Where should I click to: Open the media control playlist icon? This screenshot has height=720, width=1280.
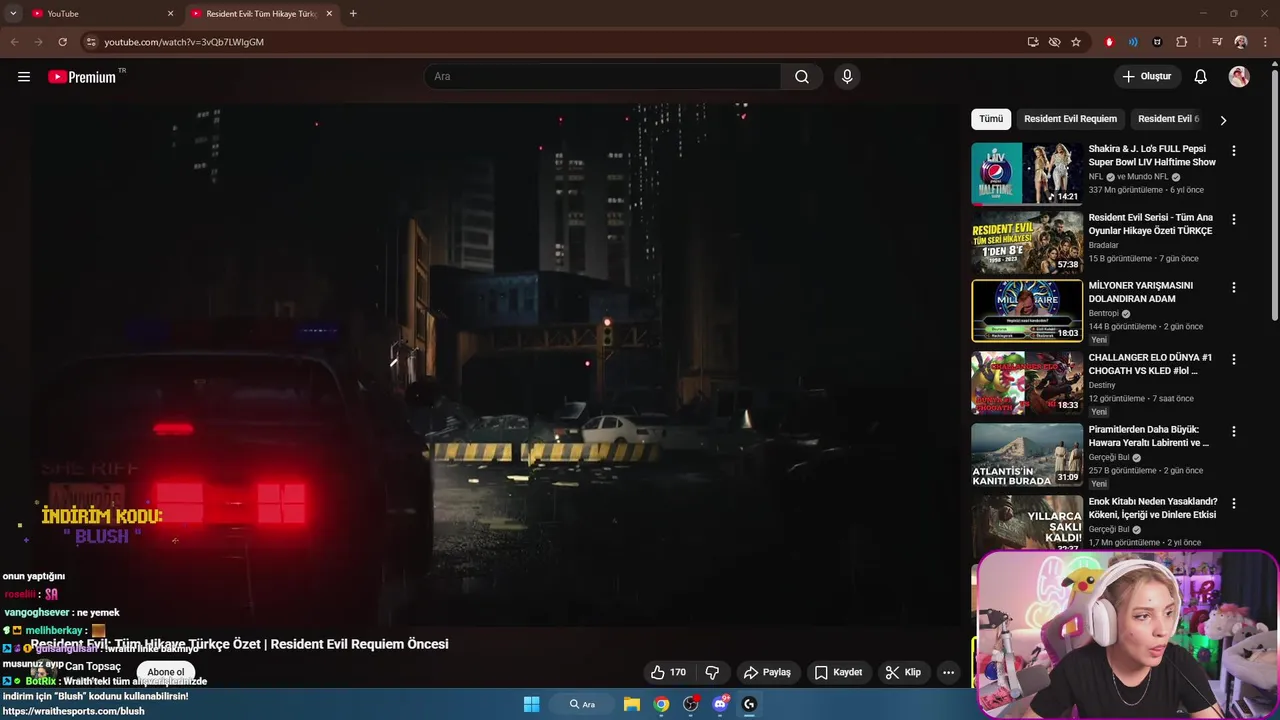click(x=1216, y=42)
